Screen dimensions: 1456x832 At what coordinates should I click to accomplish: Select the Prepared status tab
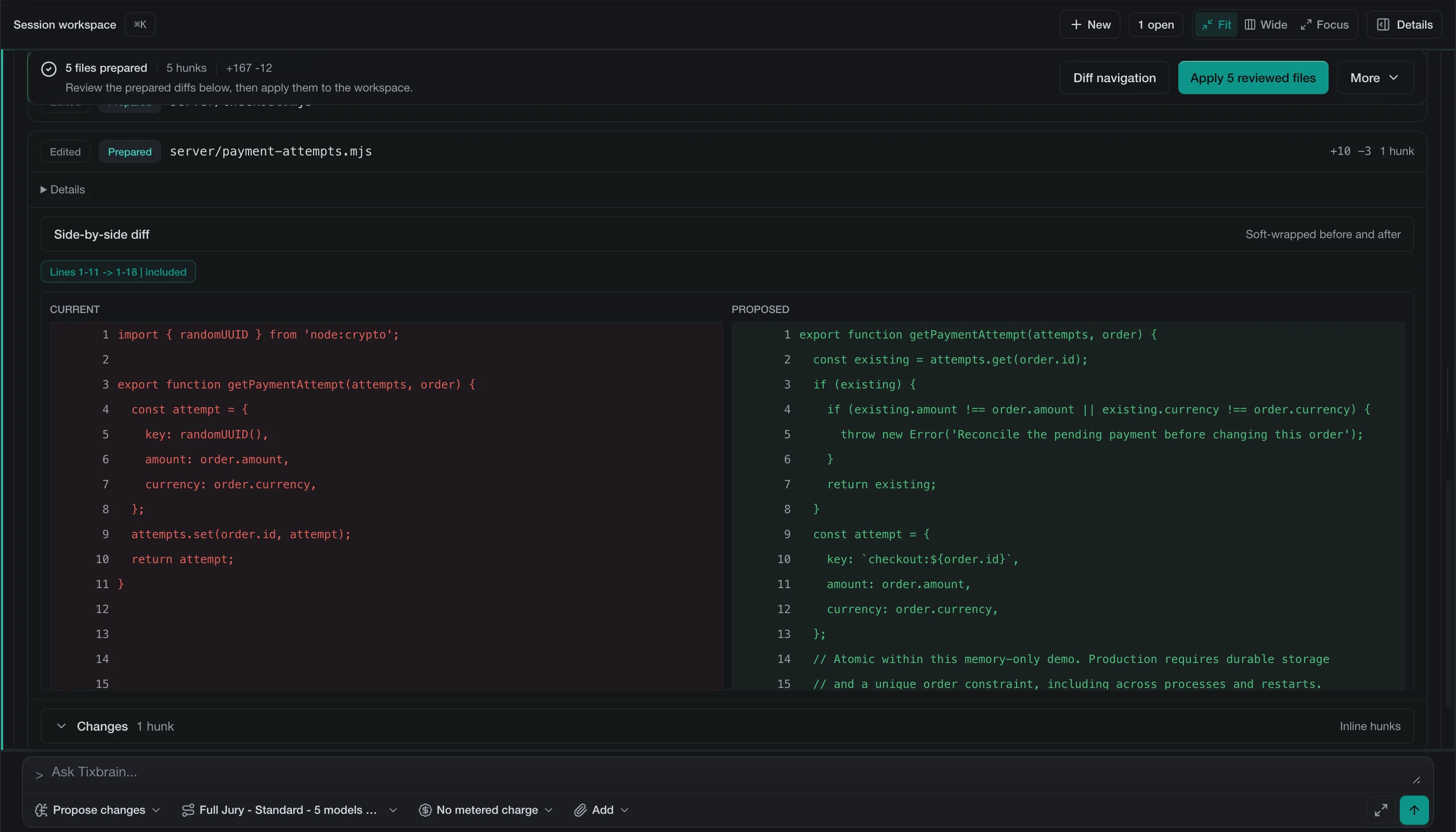[x=129, y=151]
